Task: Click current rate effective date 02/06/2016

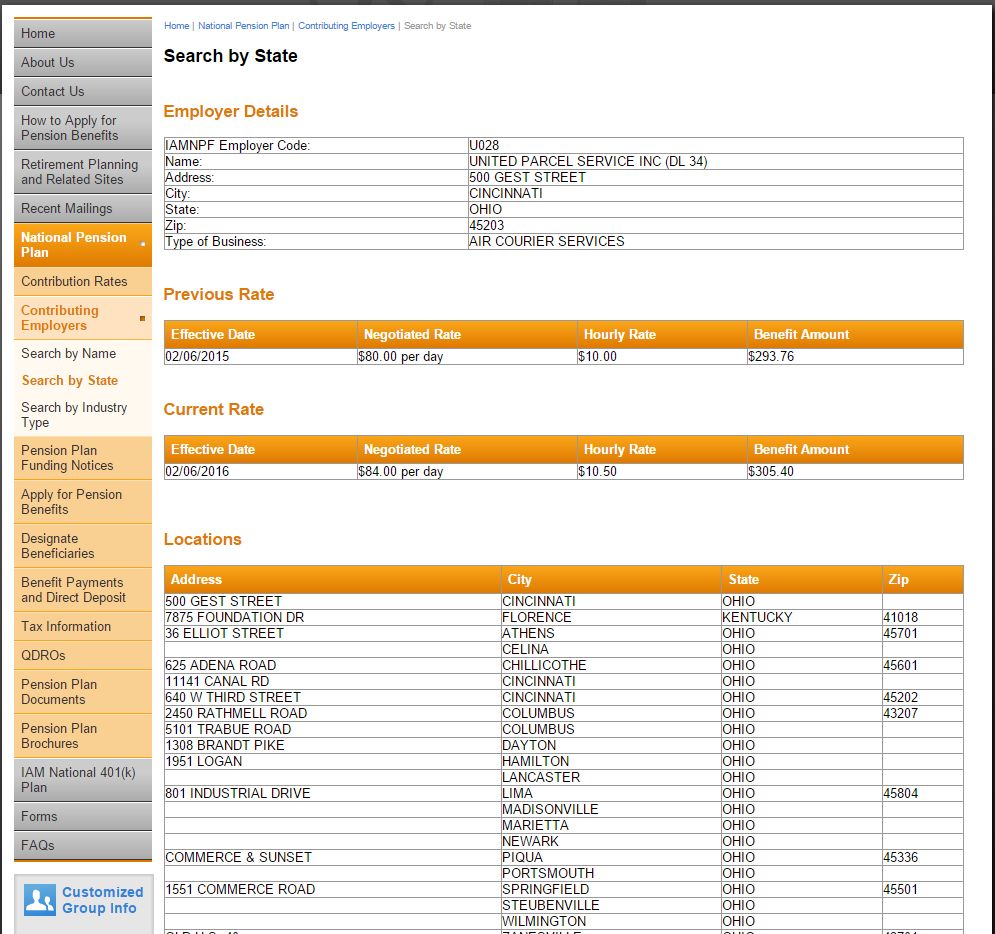Action: coord(197,471)
